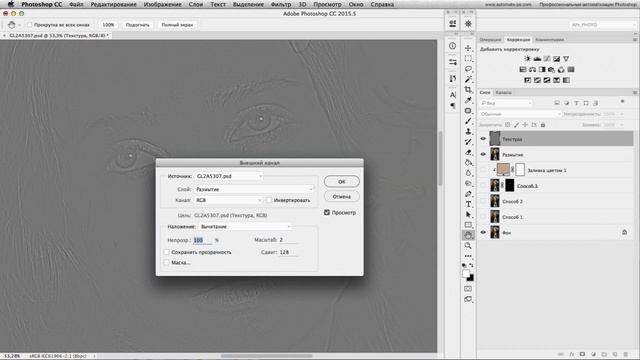The width and height of the screenshot is (640, 360).
Task: Select the Hand tool in toolbar
Action: pos(468,235)
